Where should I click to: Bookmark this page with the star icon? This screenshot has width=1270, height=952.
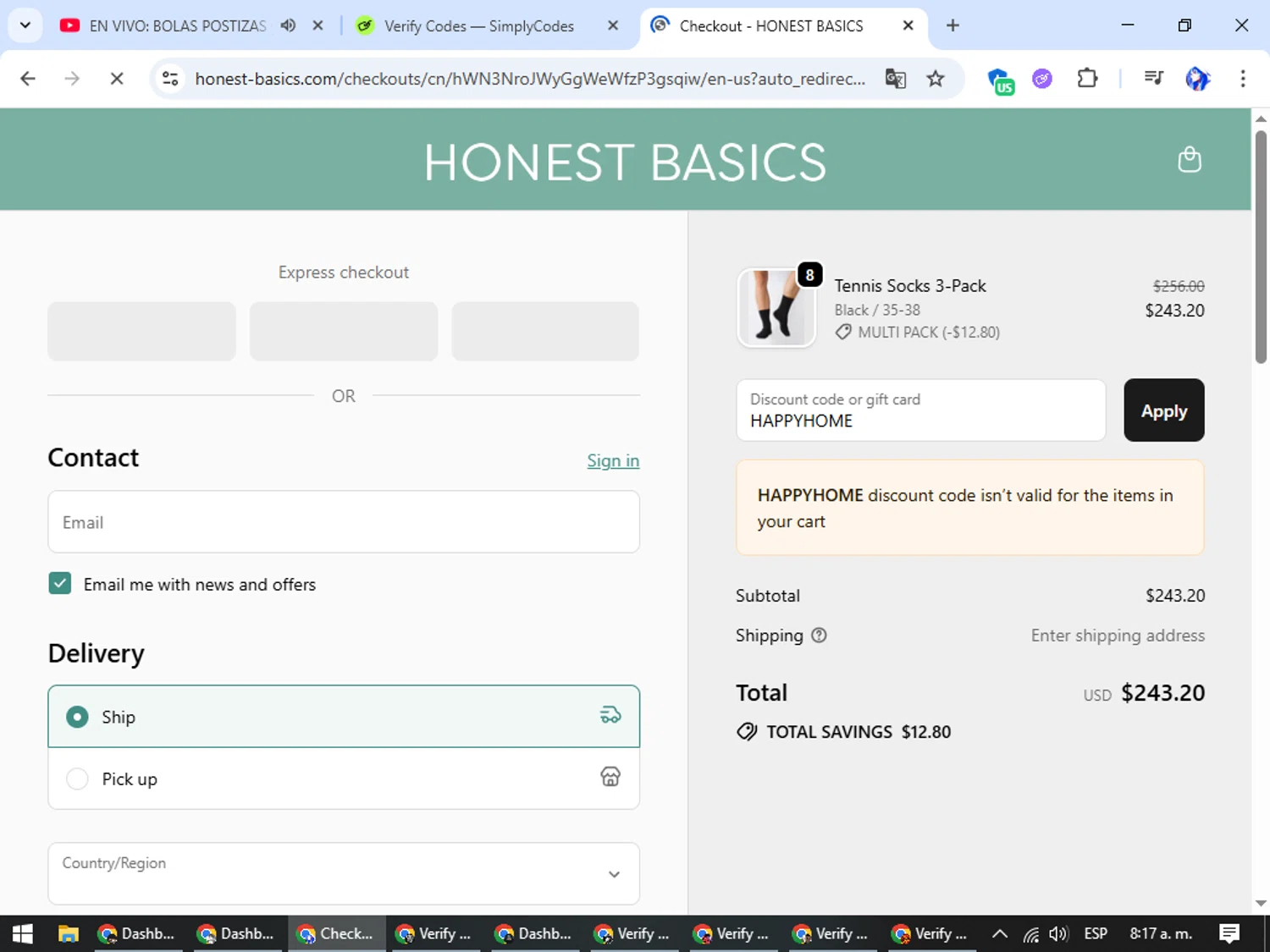pos(935,79)
